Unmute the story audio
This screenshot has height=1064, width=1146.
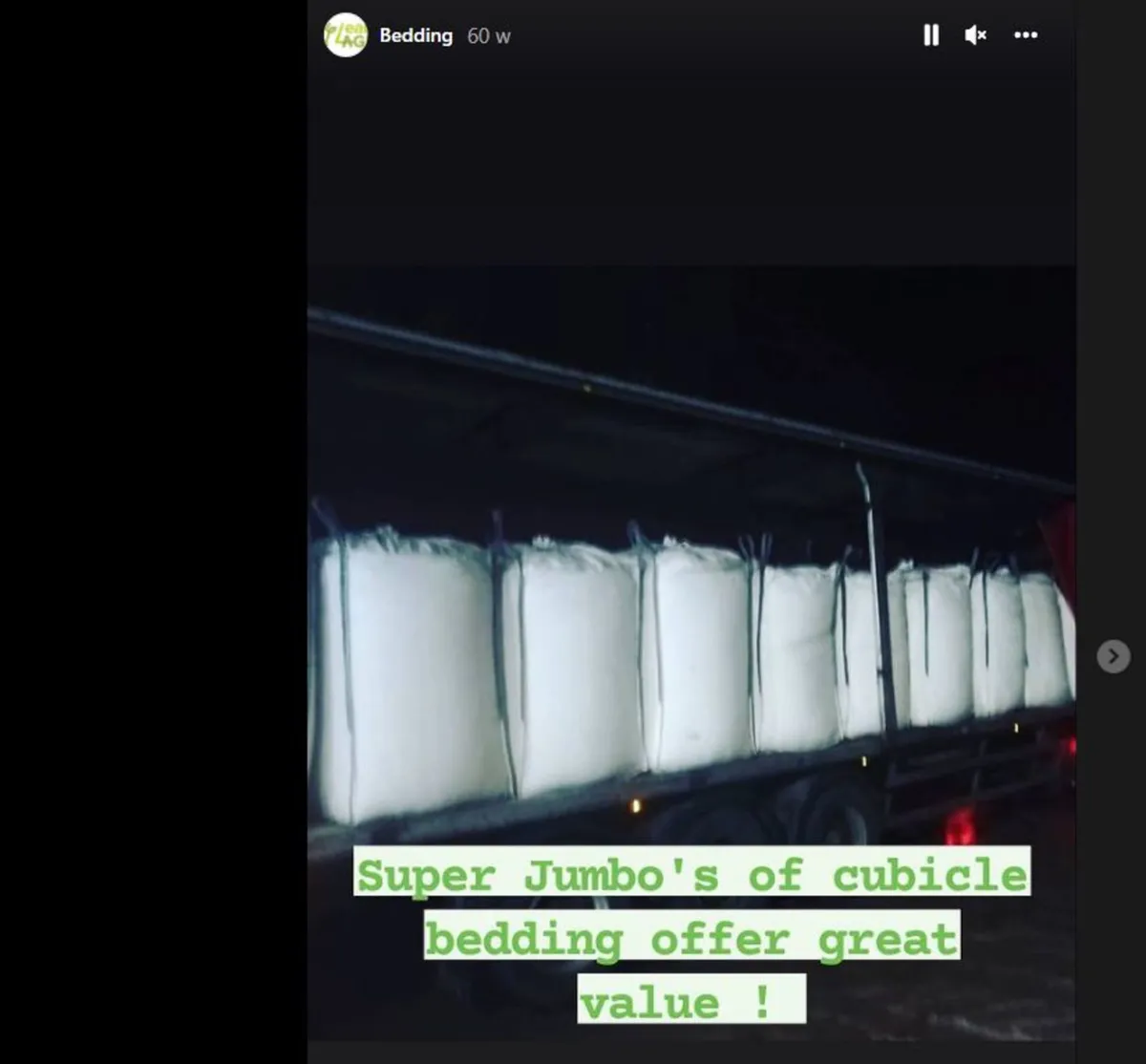coord(975,35)
